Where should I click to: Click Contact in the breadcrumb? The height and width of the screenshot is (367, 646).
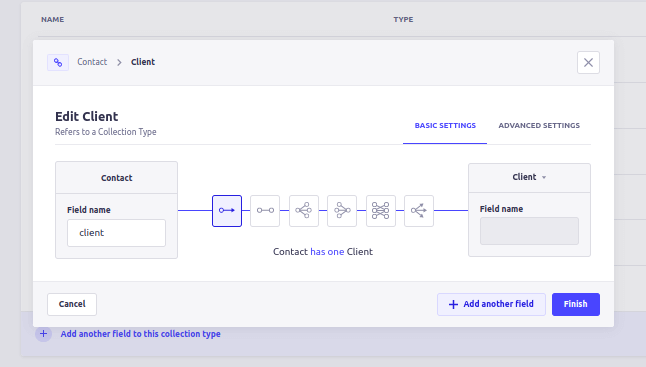point(92,62)
